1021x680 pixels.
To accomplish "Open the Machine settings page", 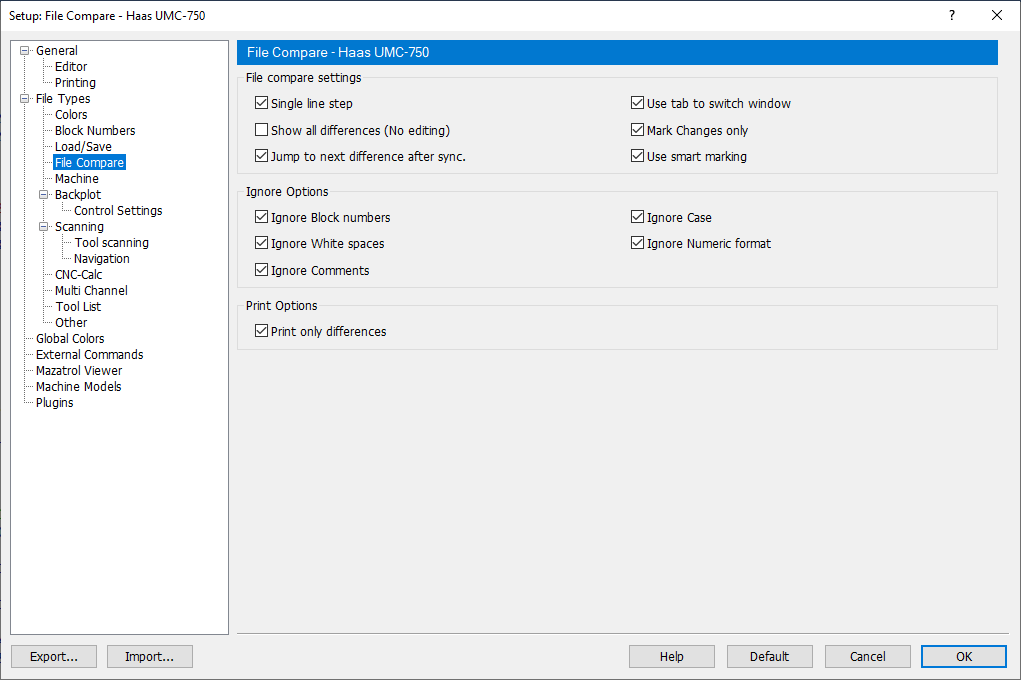I will coord(75,178).
